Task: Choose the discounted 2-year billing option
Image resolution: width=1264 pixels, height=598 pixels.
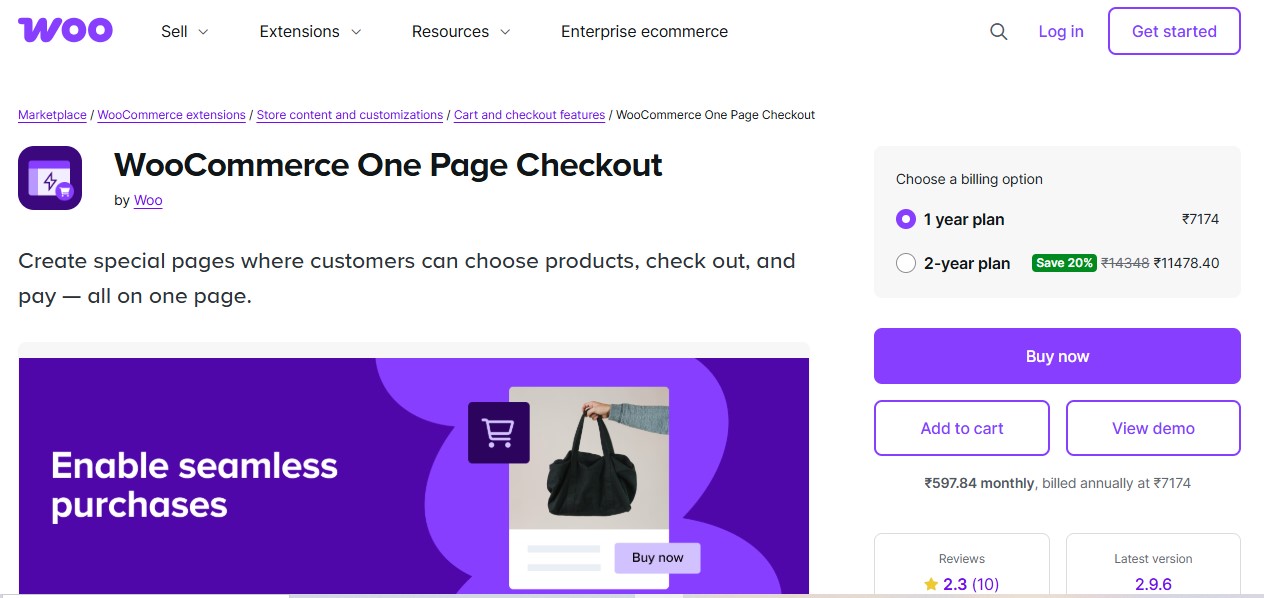Action: coord(906,263)
